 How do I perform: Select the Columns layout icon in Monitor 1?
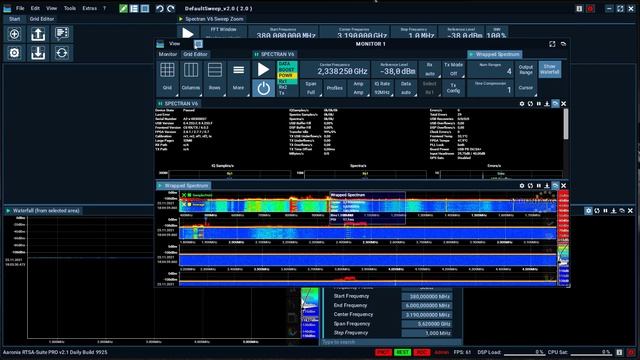pos(191,78)
